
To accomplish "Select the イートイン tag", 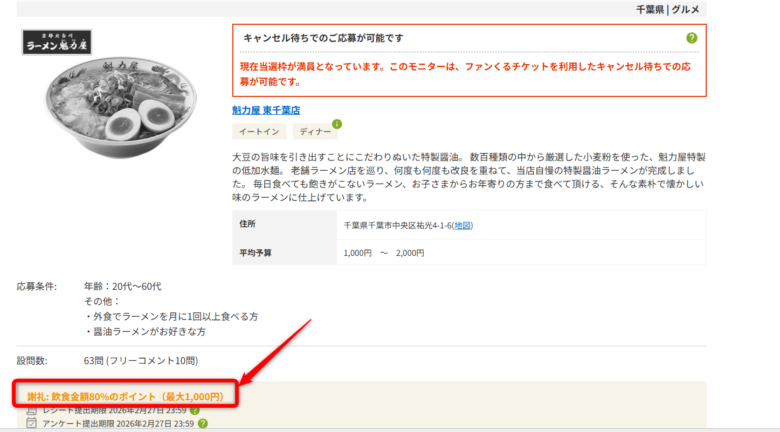I will 259,132.
